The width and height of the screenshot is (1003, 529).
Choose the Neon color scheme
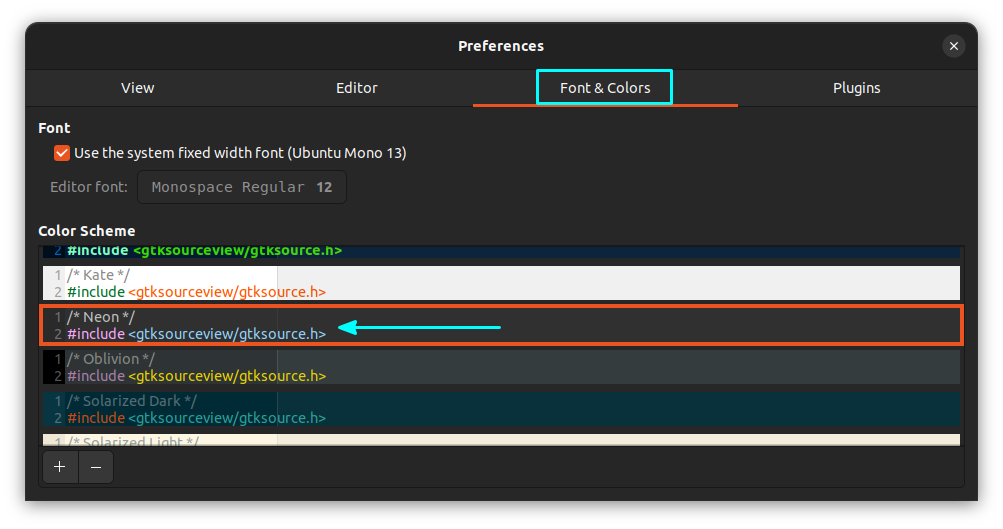pos(500,325)
